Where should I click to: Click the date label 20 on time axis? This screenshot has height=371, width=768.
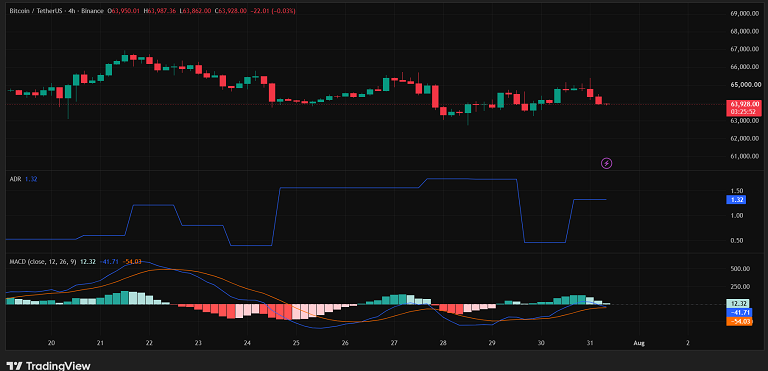51,343
